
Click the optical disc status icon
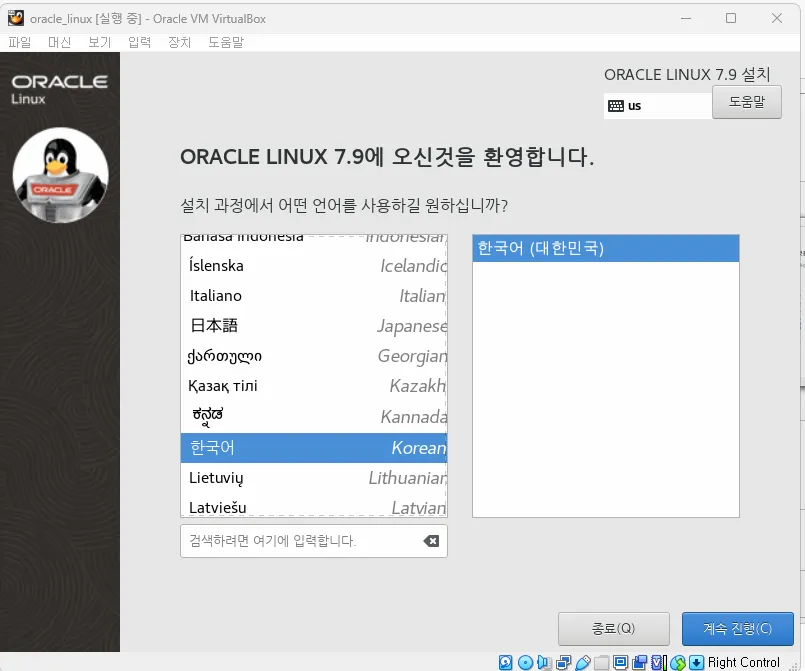(525, 662)
